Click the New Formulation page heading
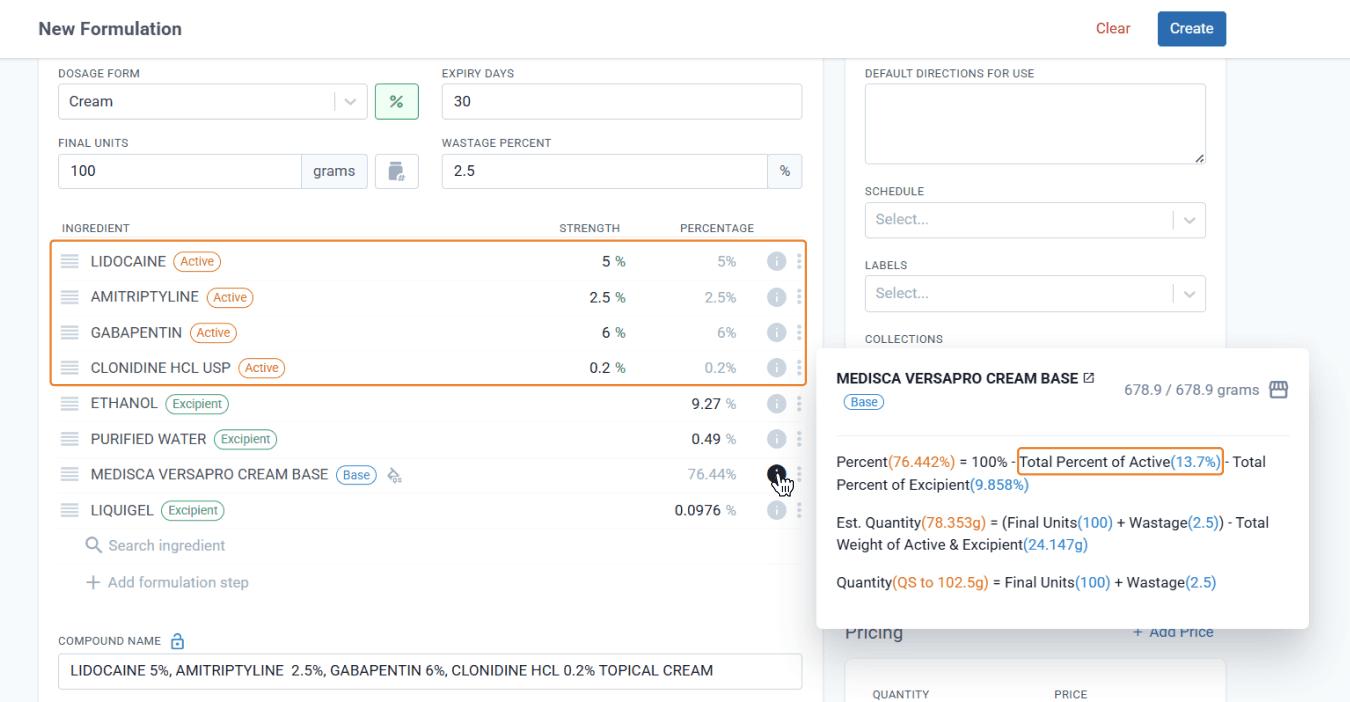Viewport: 1350px width, 702px height. tap(110, 29)
